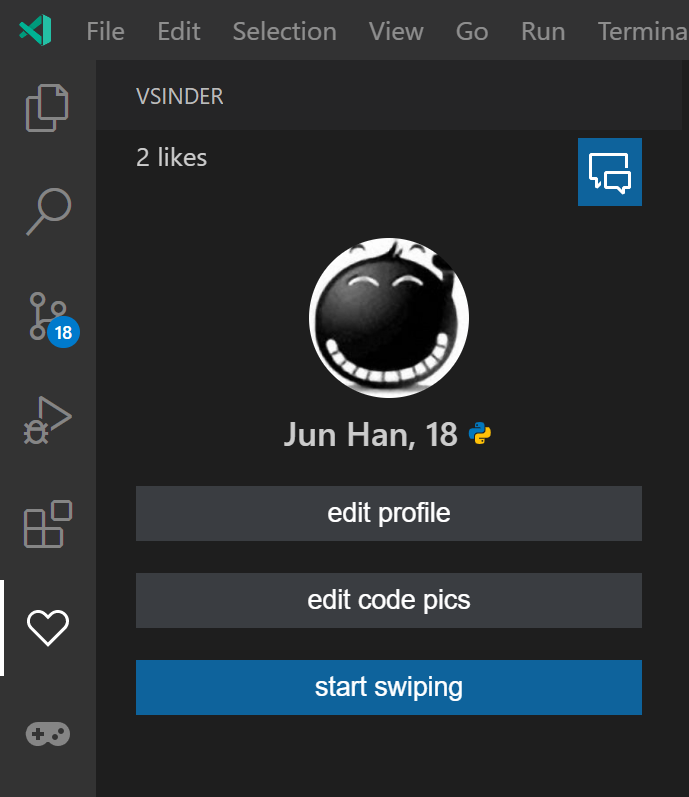Open the game controller view icon
The image size is (689, 797).
coord(48,733)
